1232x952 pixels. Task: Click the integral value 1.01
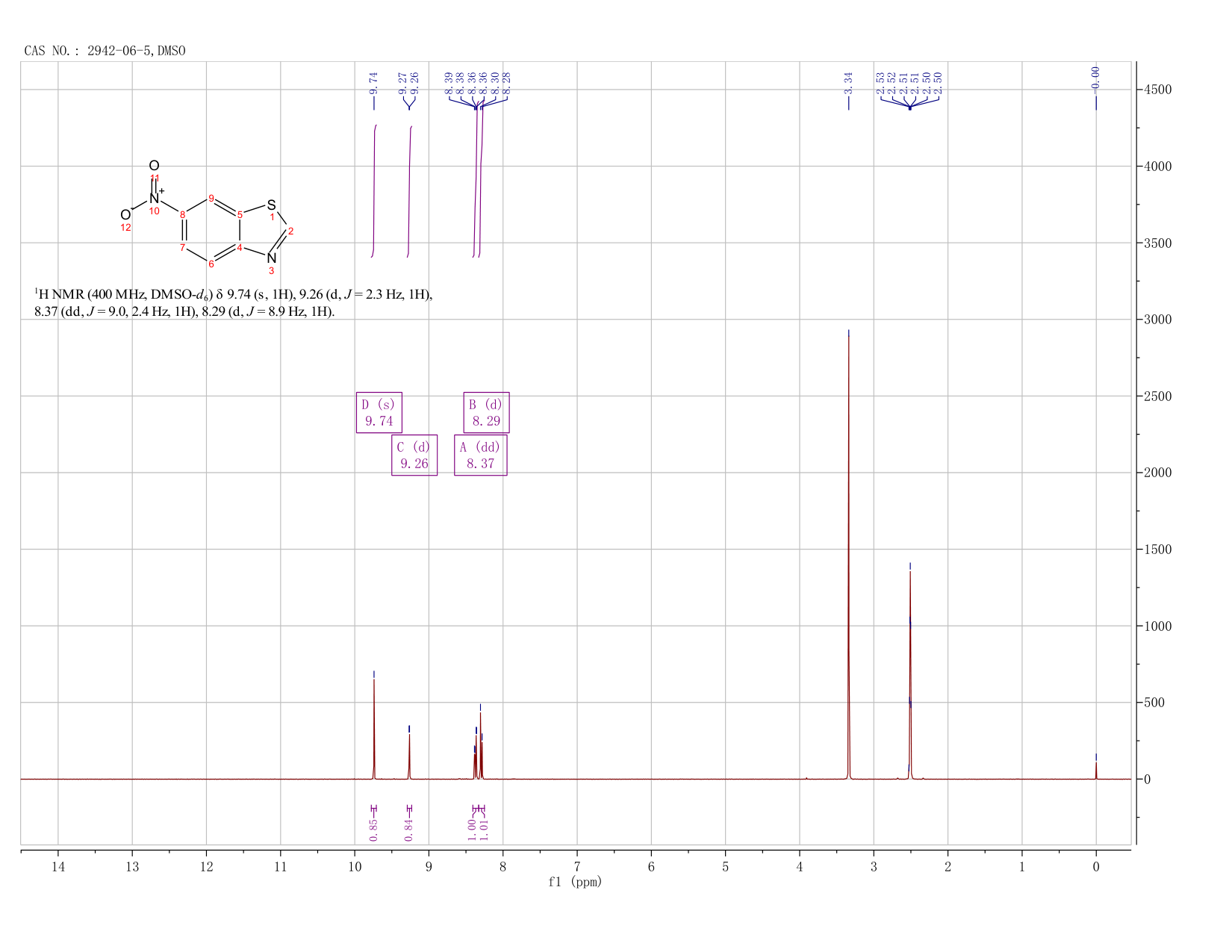pyautogui.click(x=484, y=830)
